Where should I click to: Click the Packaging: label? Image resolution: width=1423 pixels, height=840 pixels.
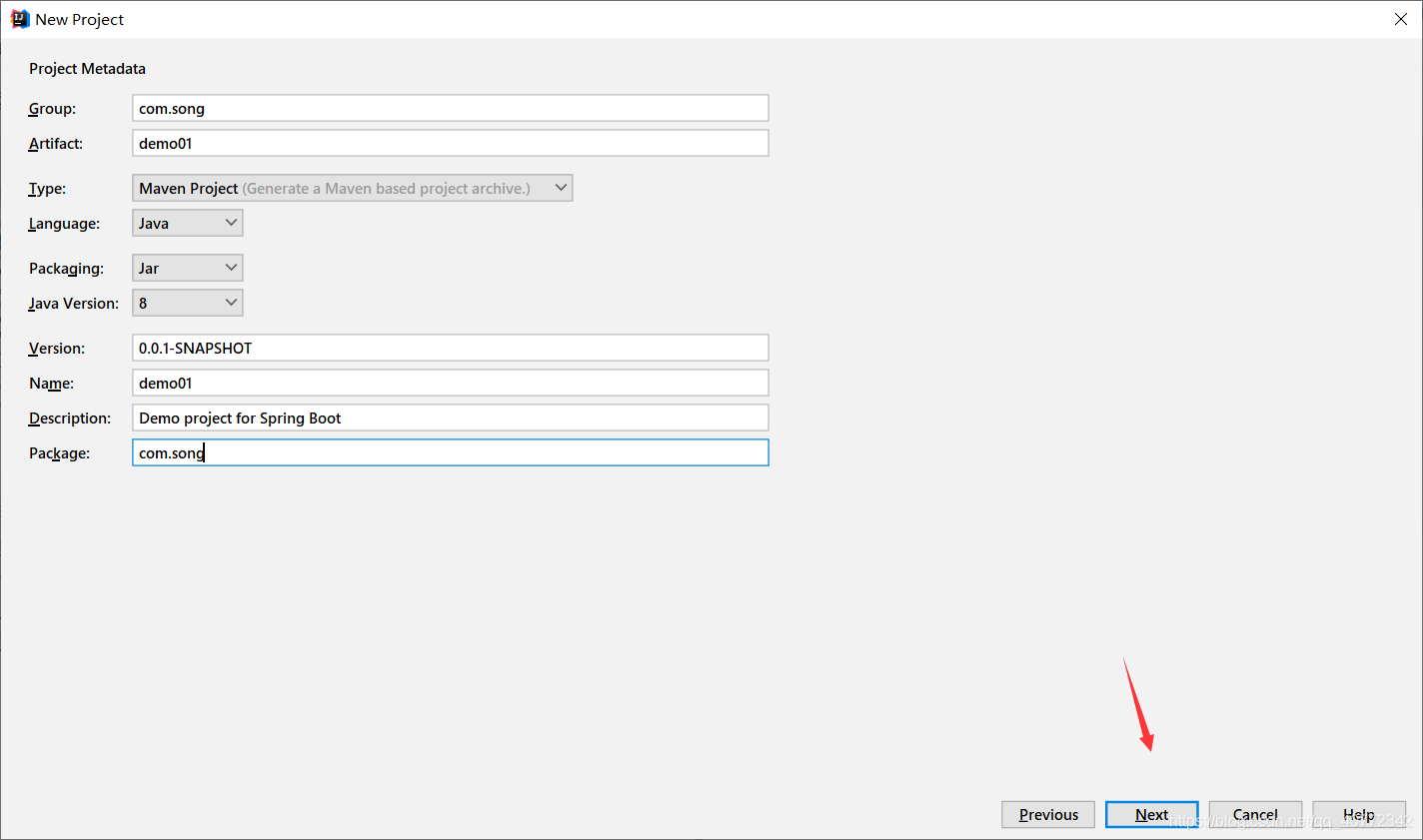point(66,269)
